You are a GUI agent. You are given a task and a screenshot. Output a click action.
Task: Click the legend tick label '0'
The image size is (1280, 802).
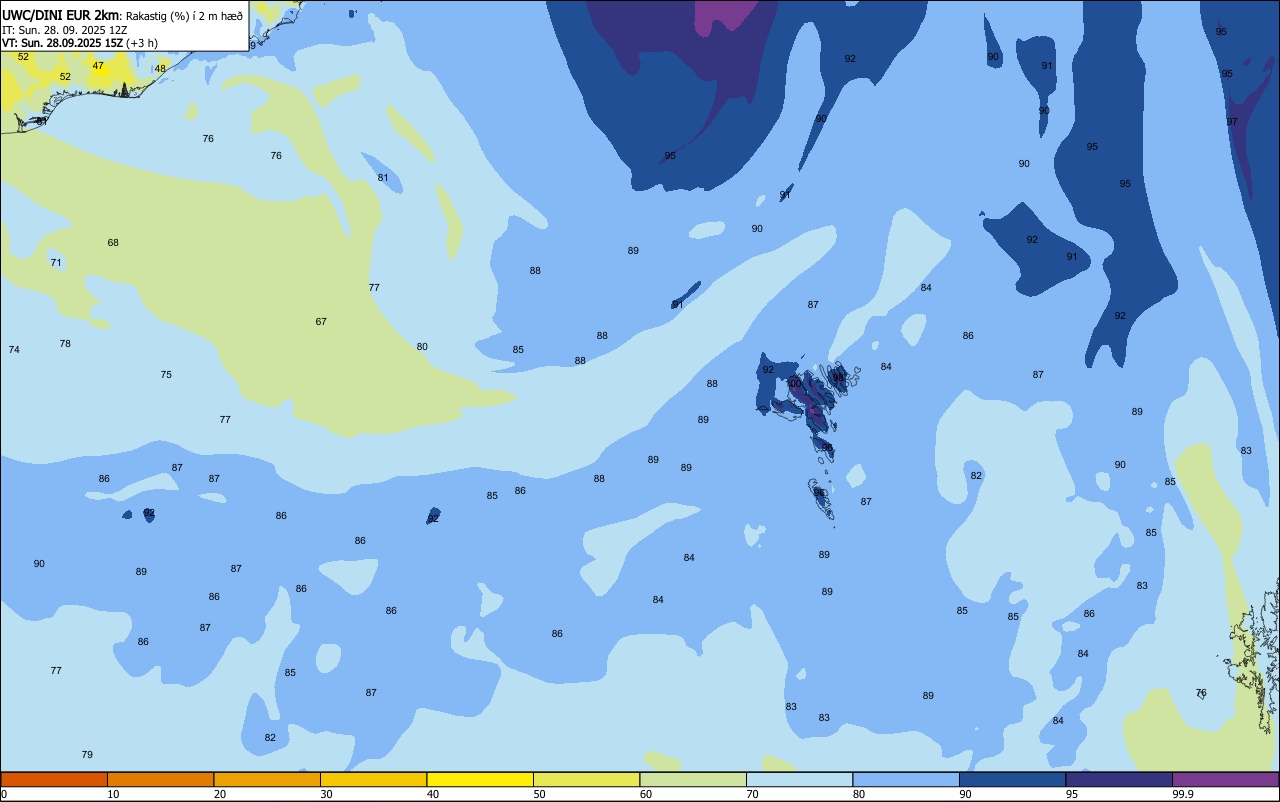click(4, 794)
